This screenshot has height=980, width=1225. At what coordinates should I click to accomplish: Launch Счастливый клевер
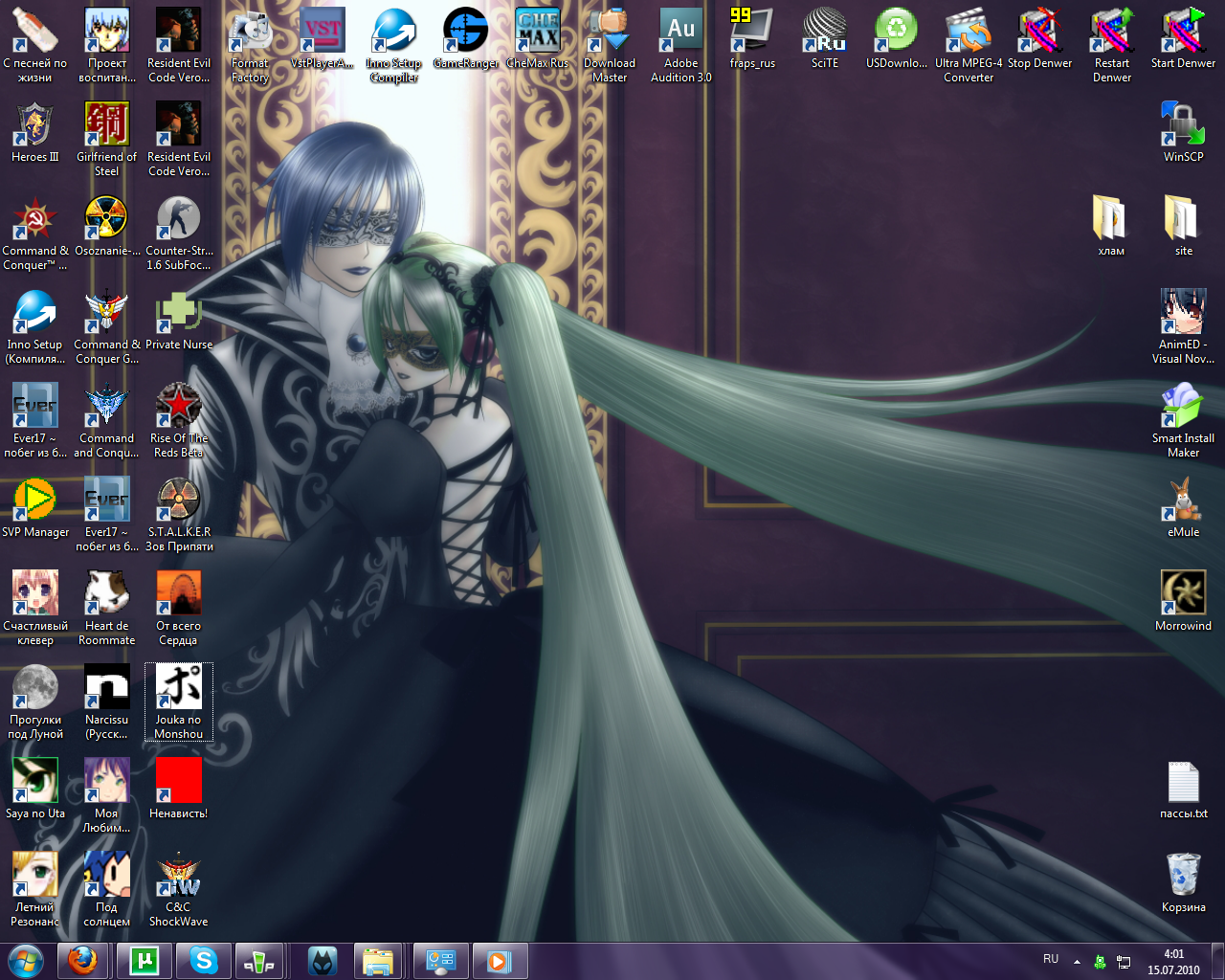35,608
